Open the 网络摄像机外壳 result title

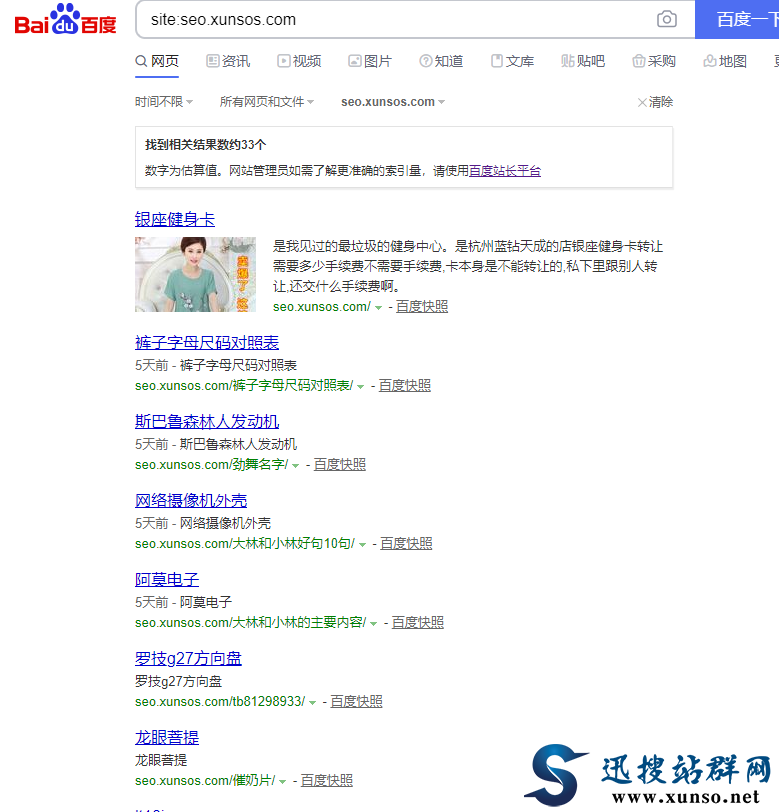pyautogui.click(x=191, y=501)
